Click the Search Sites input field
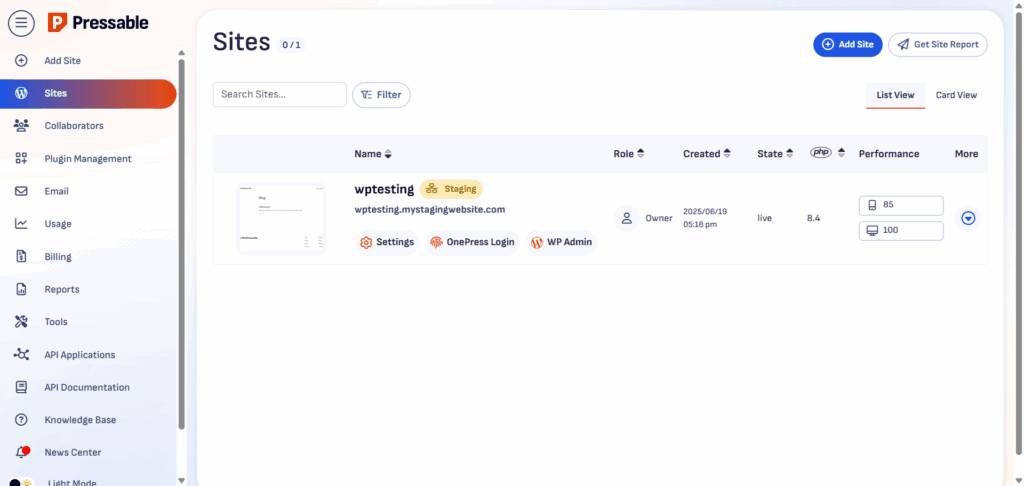The width and height of the screenshot is (1024, 486). click(x=279, y=95)
